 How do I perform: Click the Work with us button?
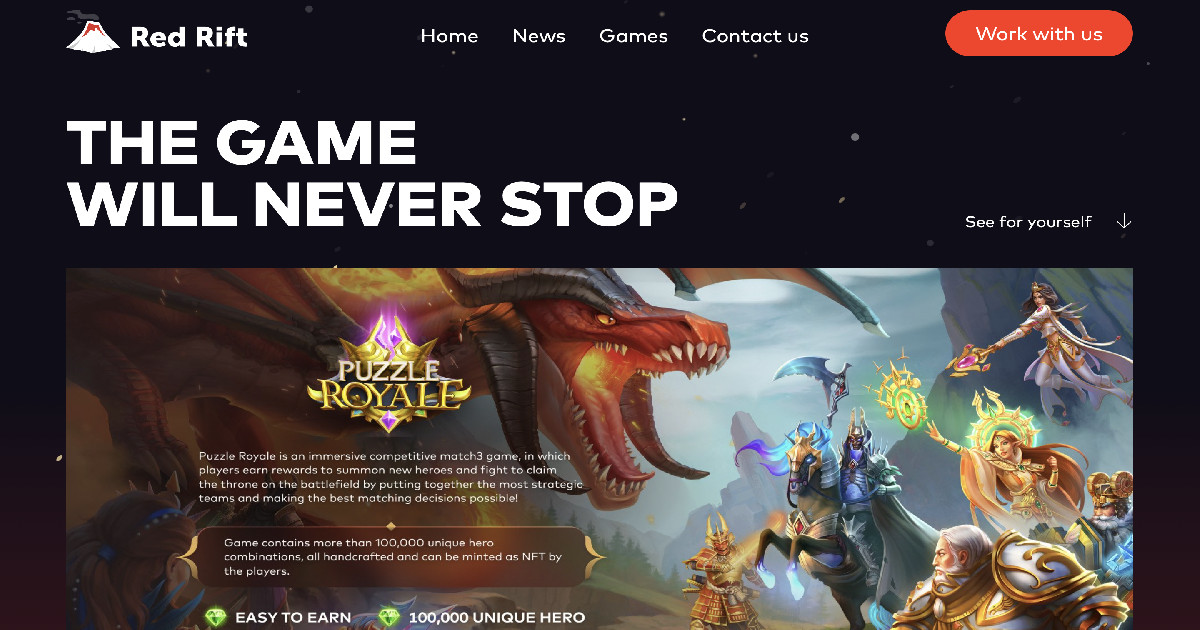1039,34
